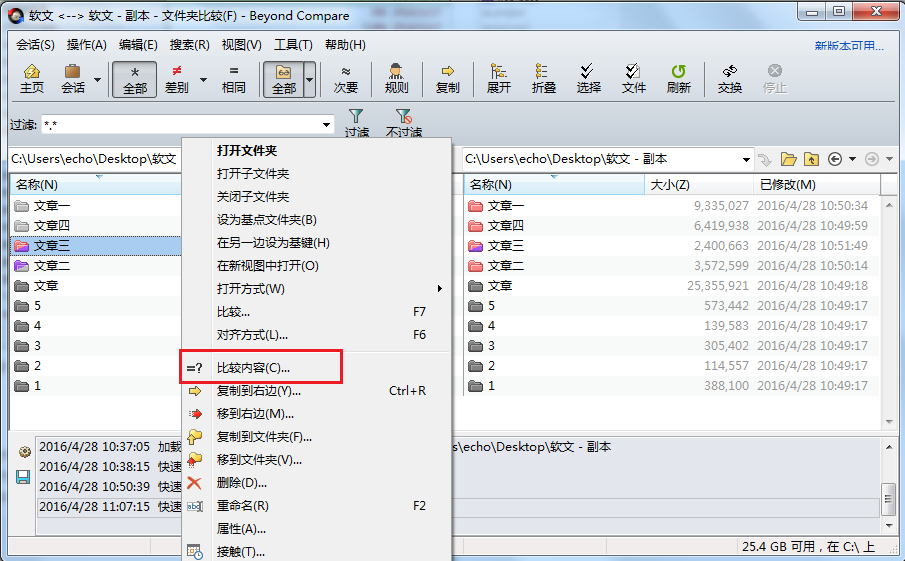
Task: Expand the right folder path dropdown
Action: click(746, 159)
